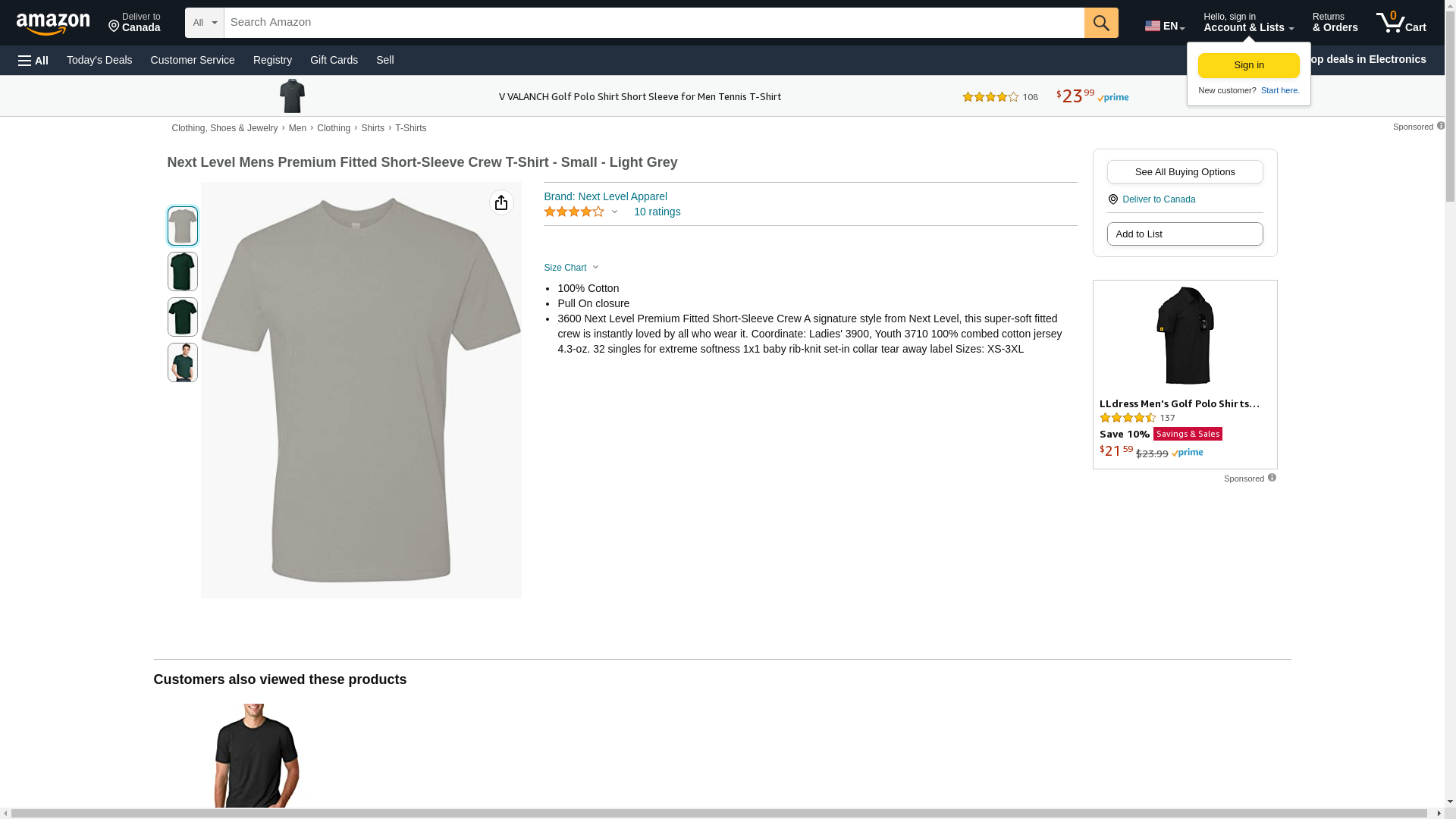1456x819 pixels.
Task: Open the shopping cart
Action: (1401, 23)
